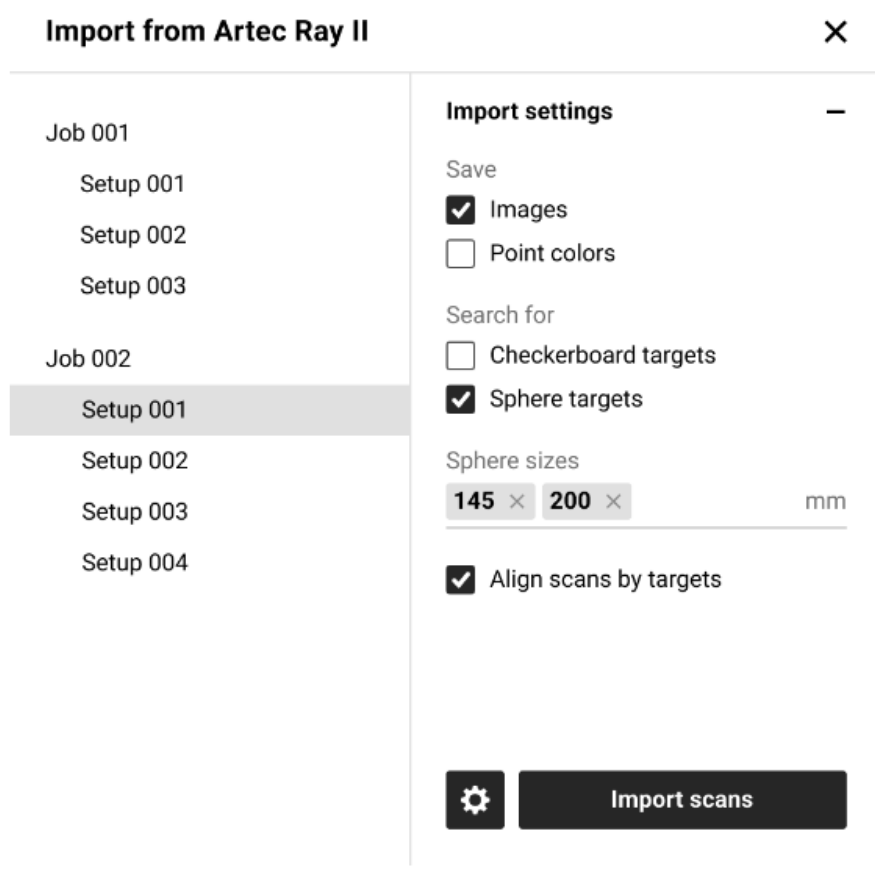Select Setup 001 under Job 001
This screenshot has height=872, width=875.
click(x=132, y=184)
